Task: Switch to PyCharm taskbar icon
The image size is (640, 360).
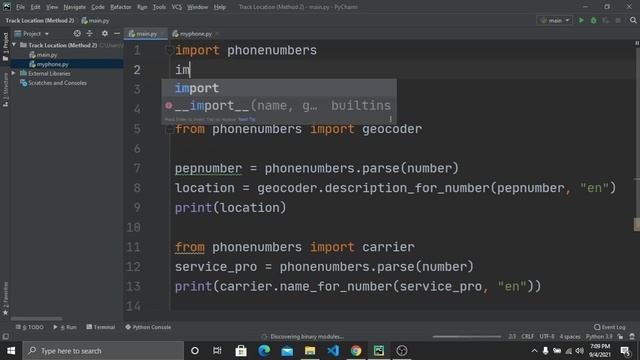Action: point(379,351)
